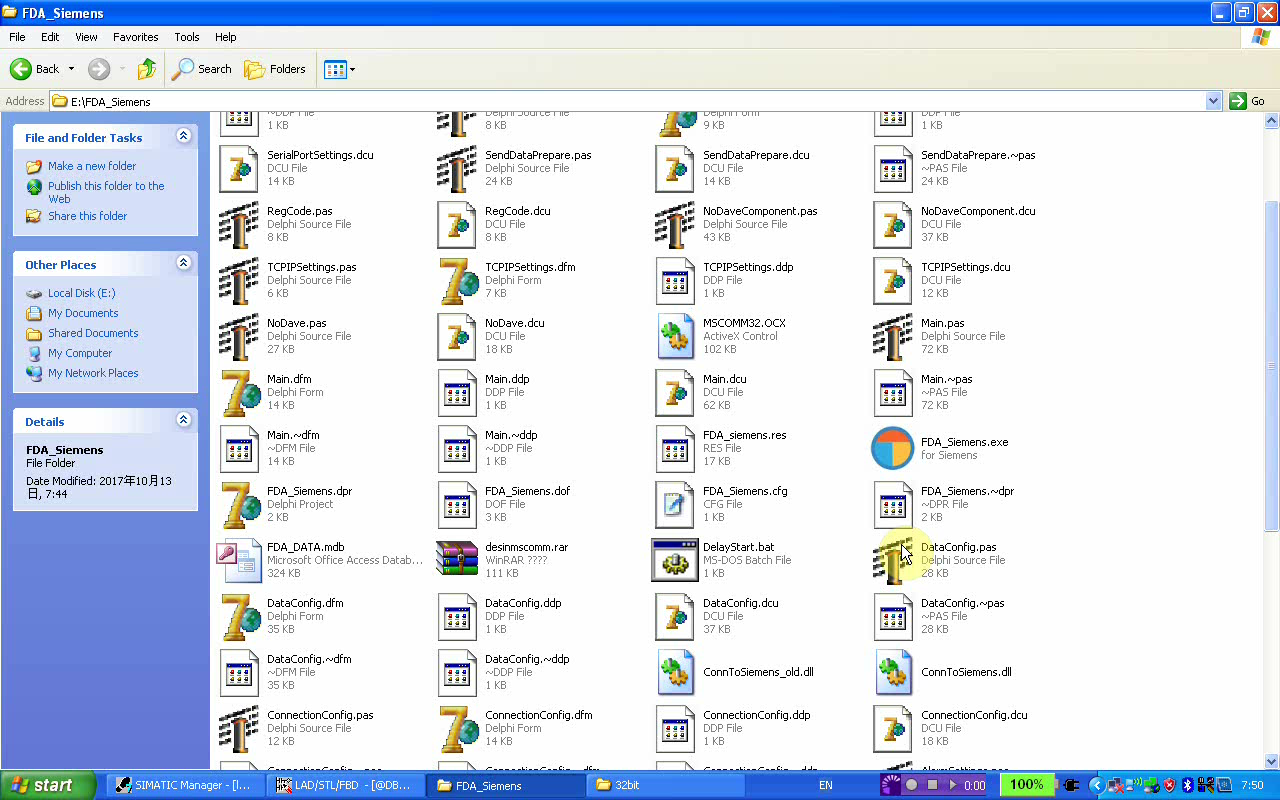
Task: Select the ConnToSiemens.dll file icon
Action: [x=894, y=672]
